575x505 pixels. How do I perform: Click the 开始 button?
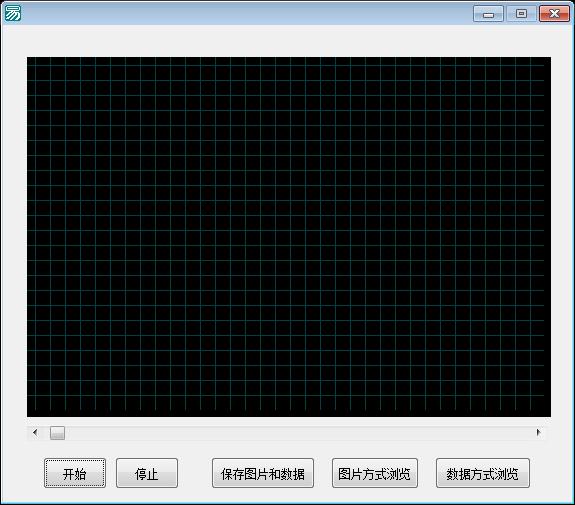point(75,473)
